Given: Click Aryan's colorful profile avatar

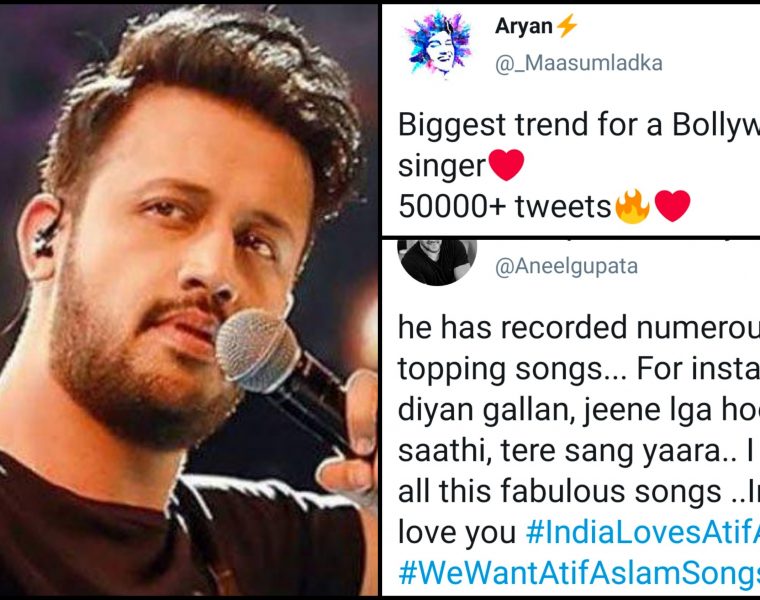Looking at the screenshot, I should 439,44.
